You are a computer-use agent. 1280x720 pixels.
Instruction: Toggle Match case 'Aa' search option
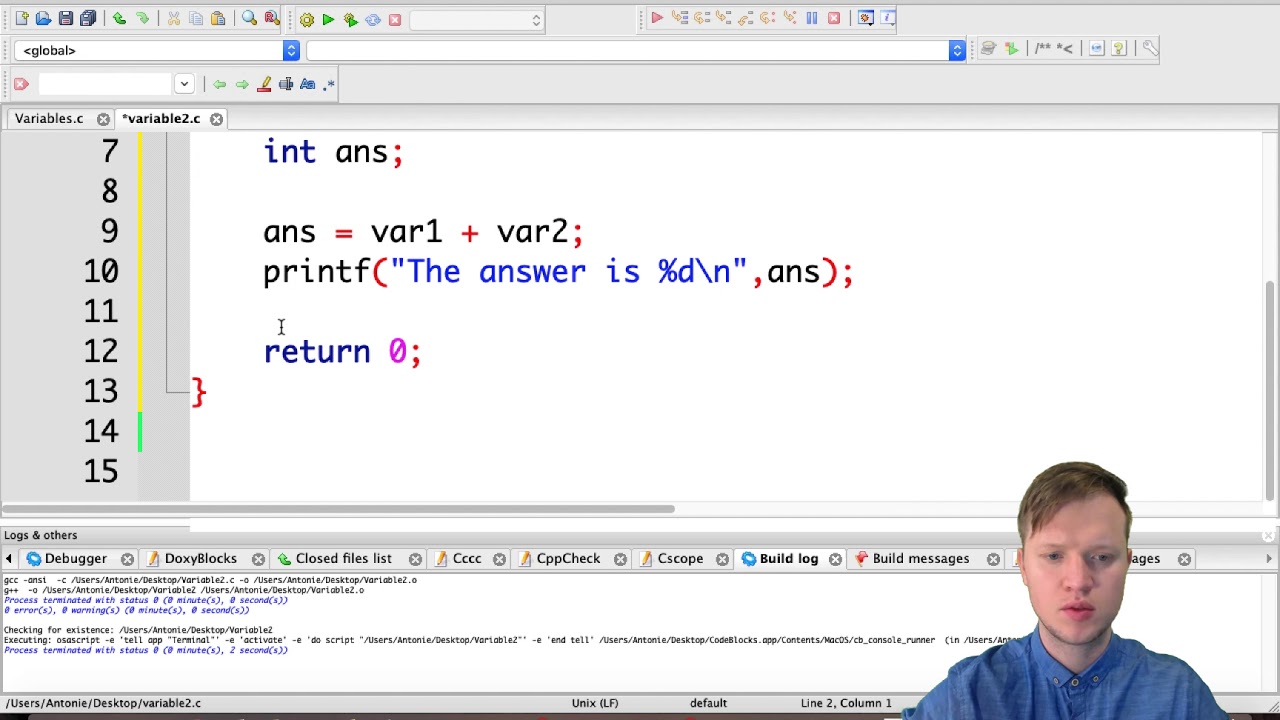[x=307, y=84]
